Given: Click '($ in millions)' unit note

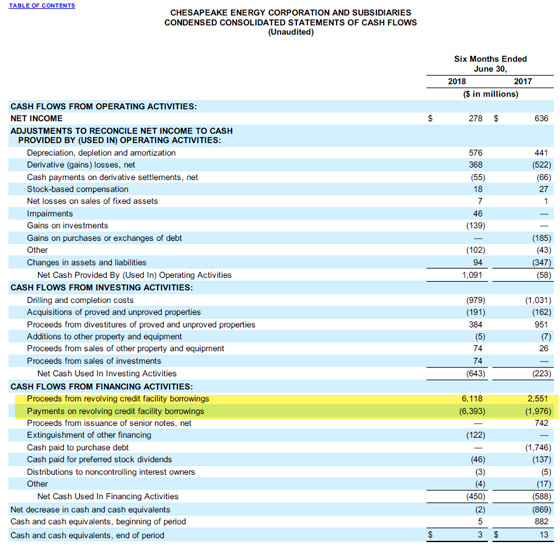Looking at the screenshot, I should [x=490, y=94].
